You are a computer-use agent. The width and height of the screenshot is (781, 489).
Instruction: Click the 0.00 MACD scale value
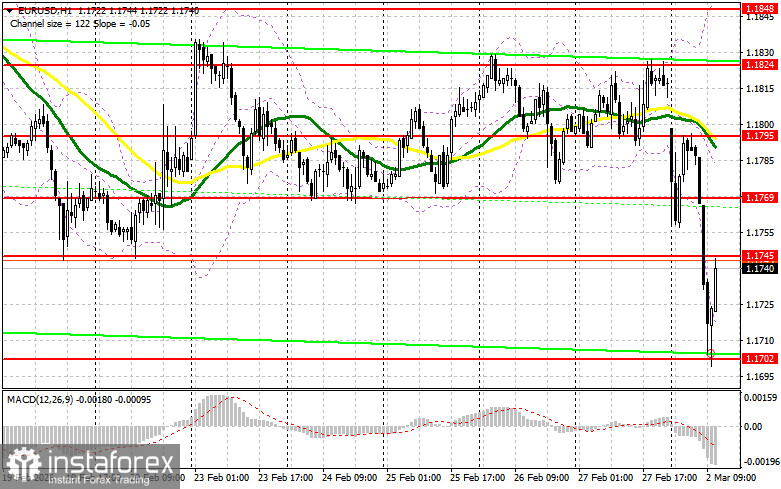(x=753, y=426)
